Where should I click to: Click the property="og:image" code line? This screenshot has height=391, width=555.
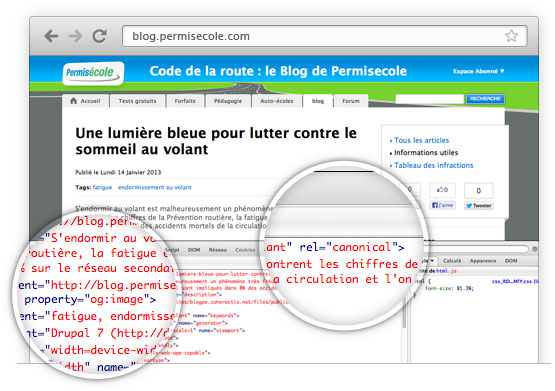pyautogui.click(x=90, y=300)
